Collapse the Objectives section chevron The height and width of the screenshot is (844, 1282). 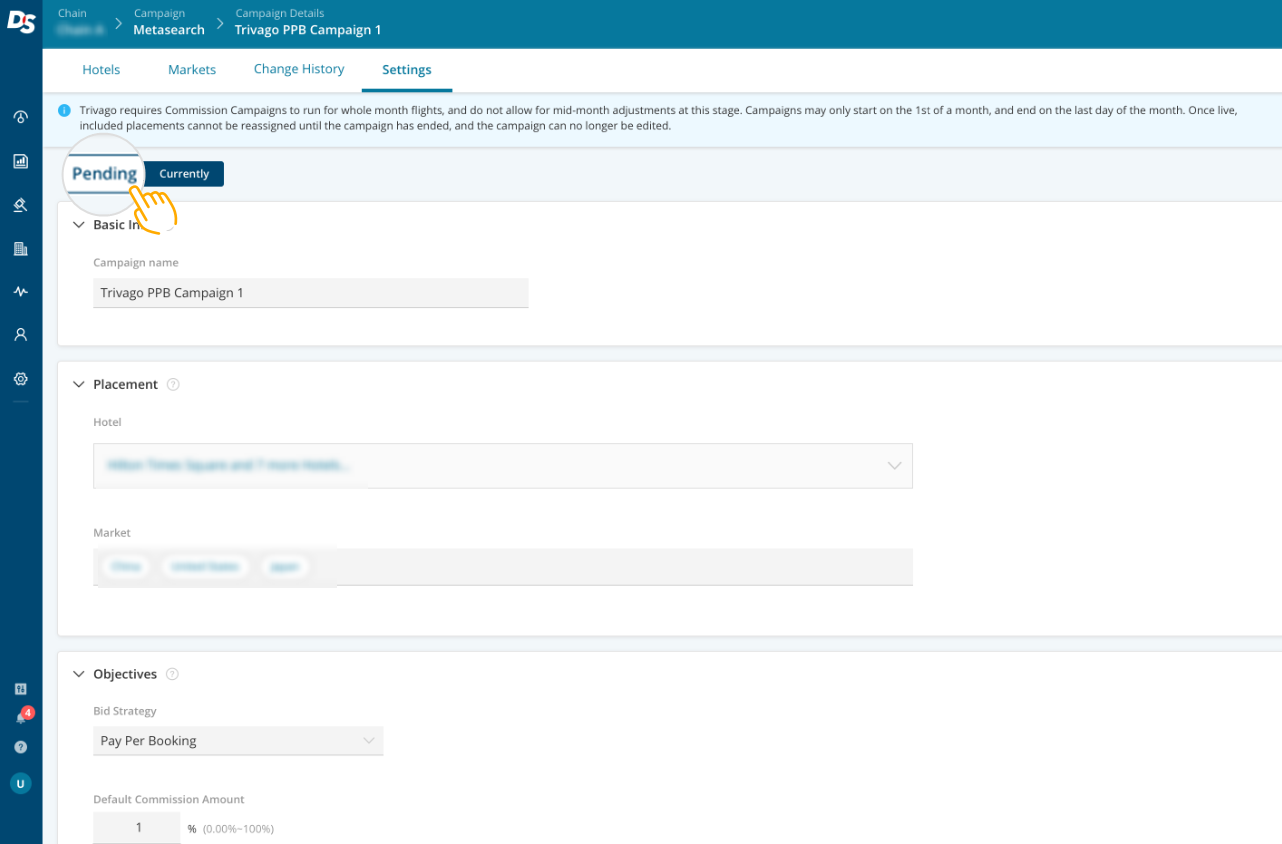pyautogui.click(x=79, y=674)
